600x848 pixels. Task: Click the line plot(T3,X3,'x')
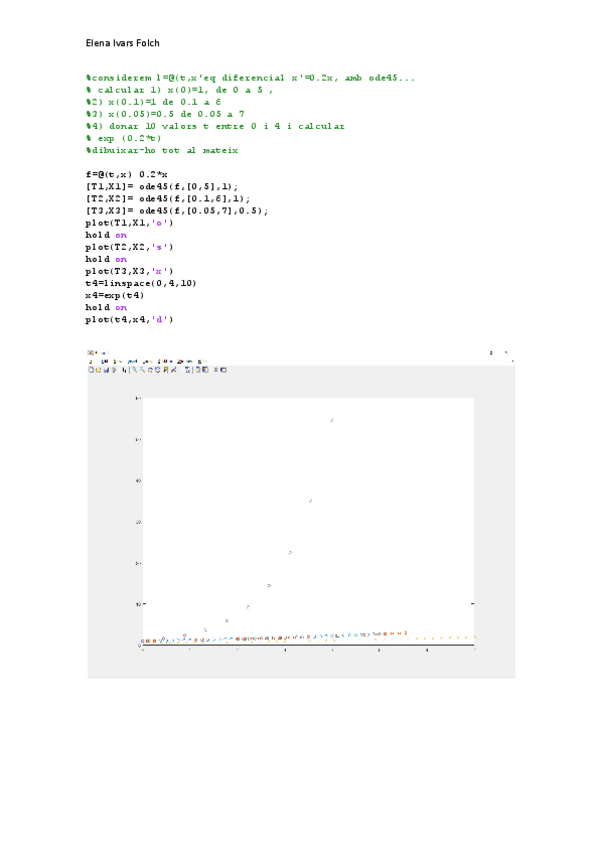pos(129,271)
